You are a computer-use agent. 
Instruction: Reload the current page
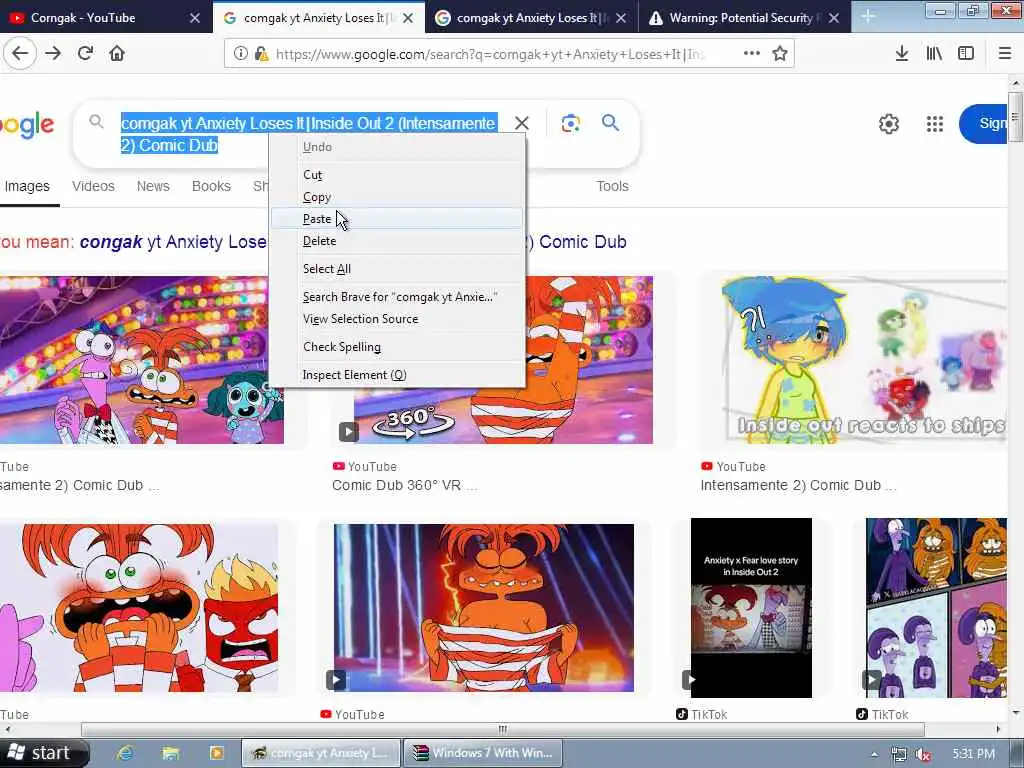[x=86, y=54]
